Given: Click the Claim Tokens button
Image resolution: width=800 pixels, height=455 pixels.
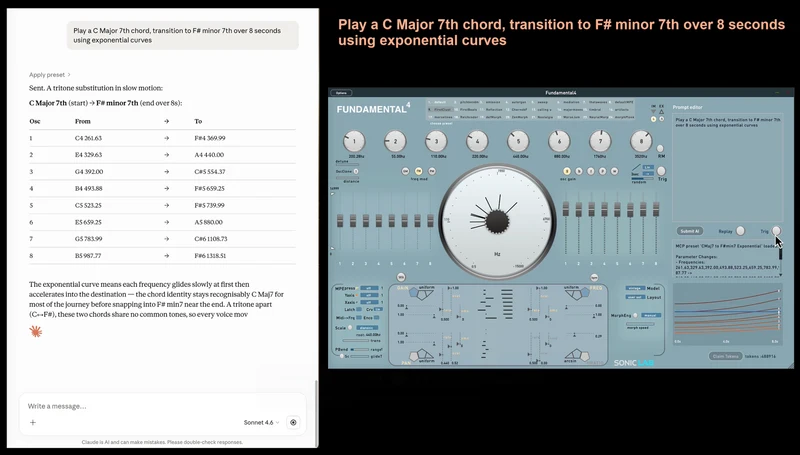Looking at the screenshot, I should [x=725, y=356].
